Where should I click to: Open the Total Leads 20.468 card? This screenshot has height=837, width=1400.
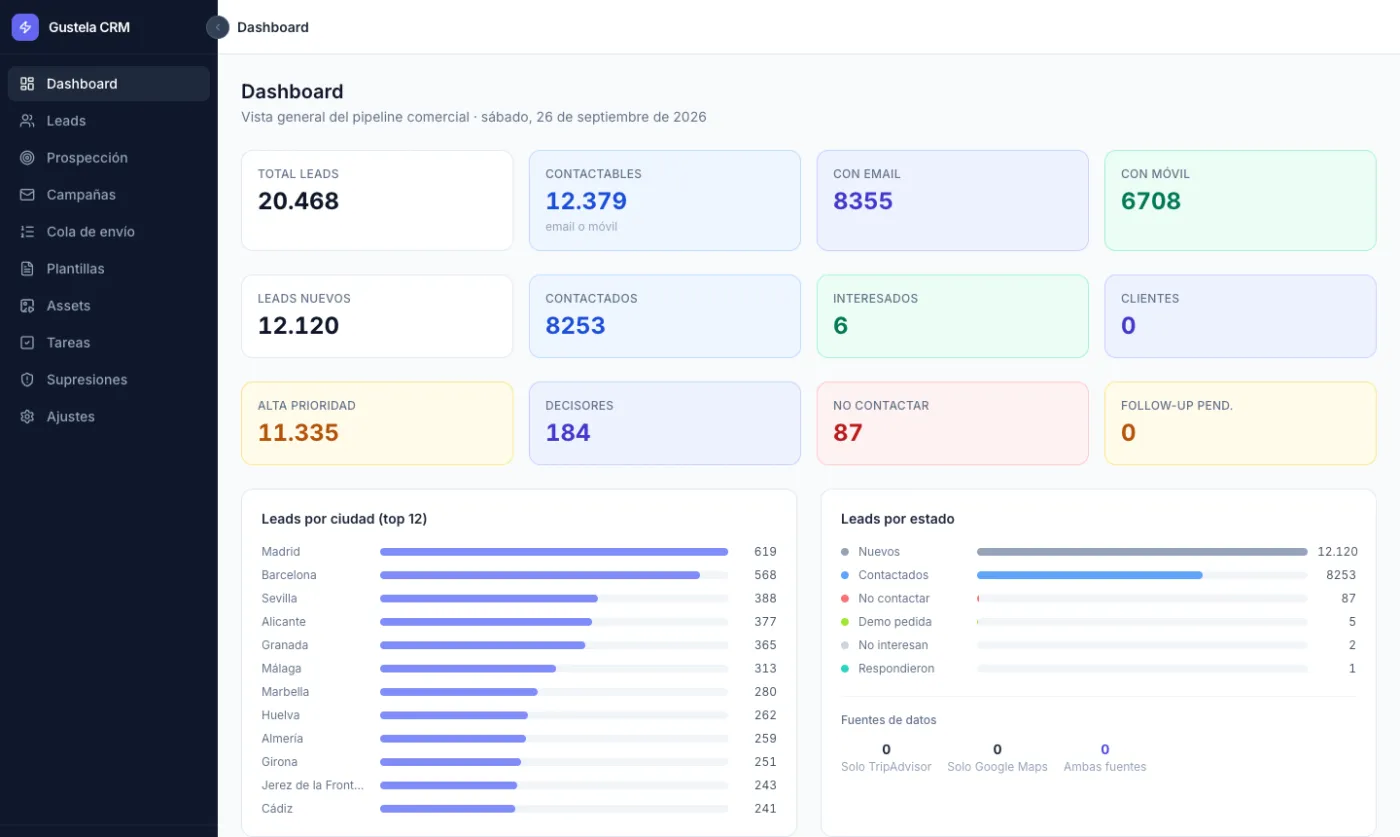click(377, 200)
